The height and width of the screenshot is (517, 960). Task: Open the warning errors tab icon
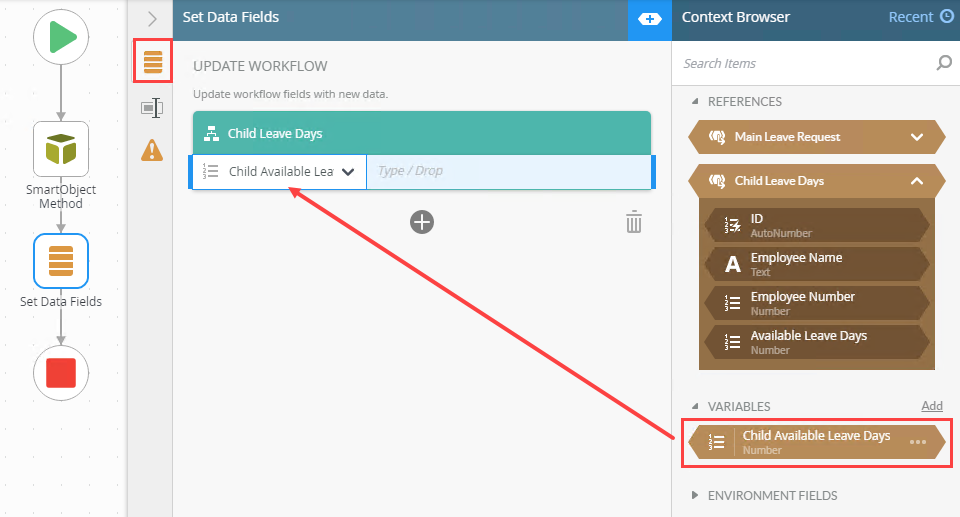[x=152, y=150]
